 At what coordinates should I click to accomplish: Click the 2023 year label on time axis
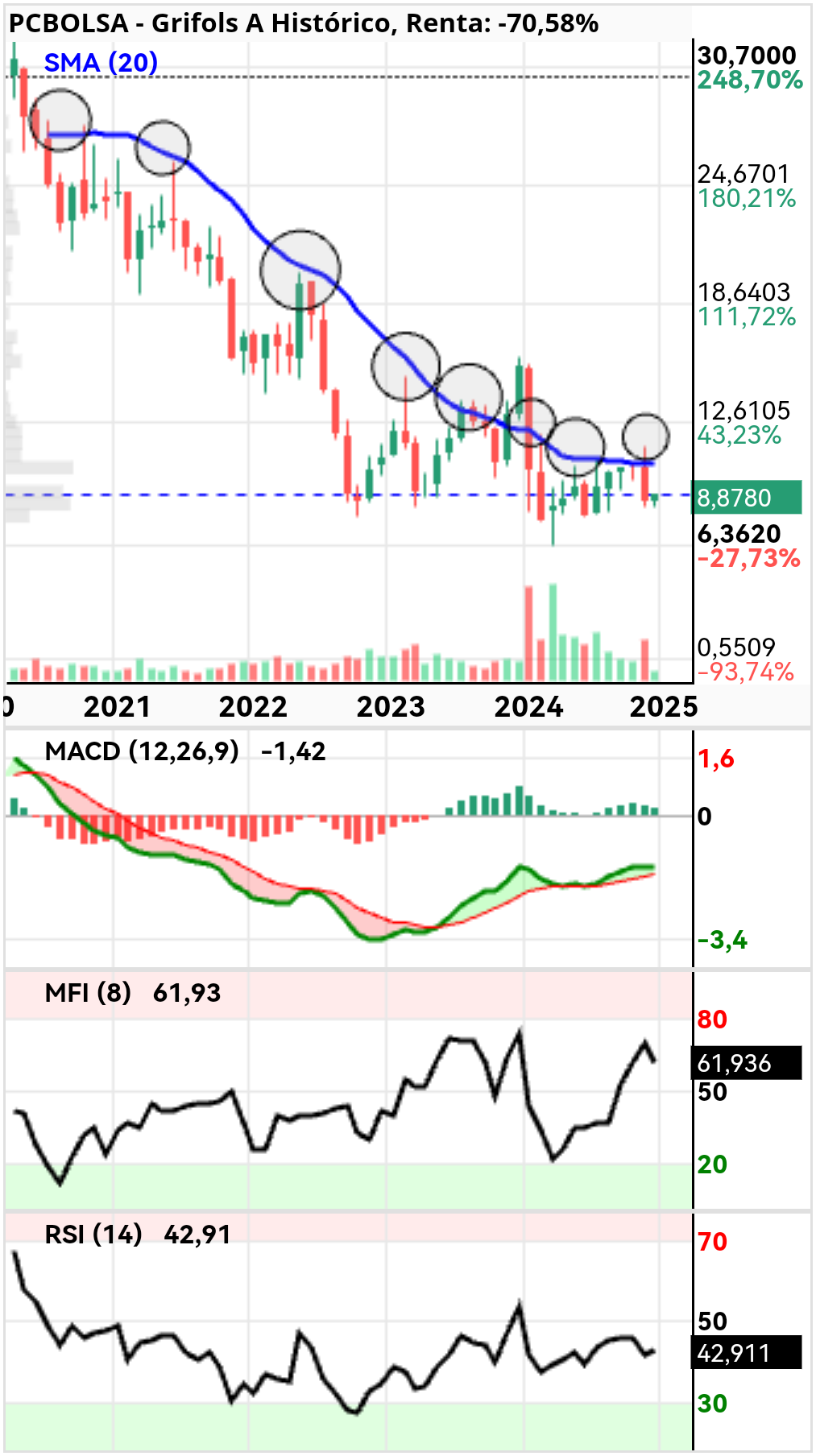click(x=391, y=707)
